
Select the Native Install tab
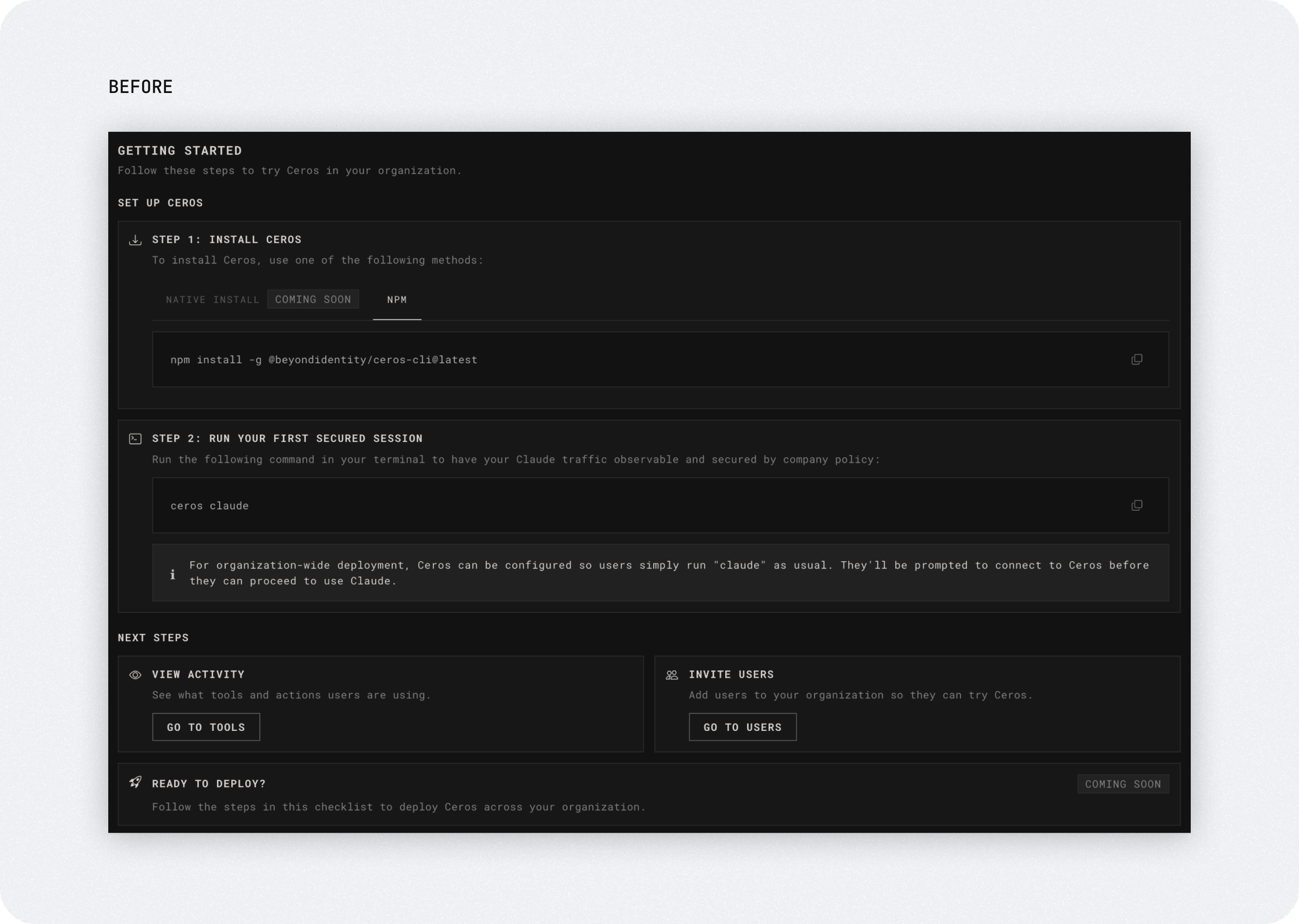[x=212, y=300]
